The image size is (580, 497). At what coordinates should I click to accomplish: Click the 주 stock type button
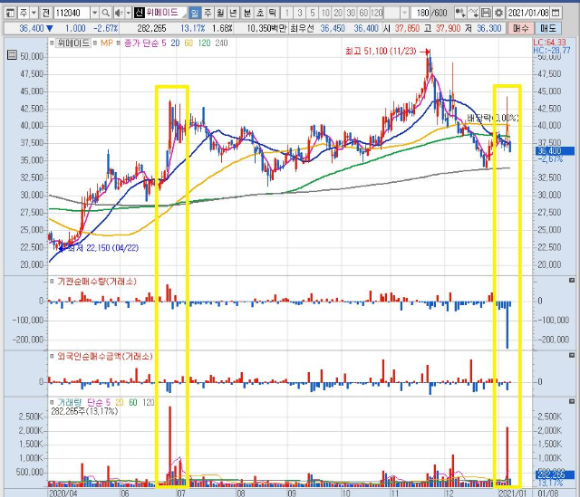tap(23, 13)
